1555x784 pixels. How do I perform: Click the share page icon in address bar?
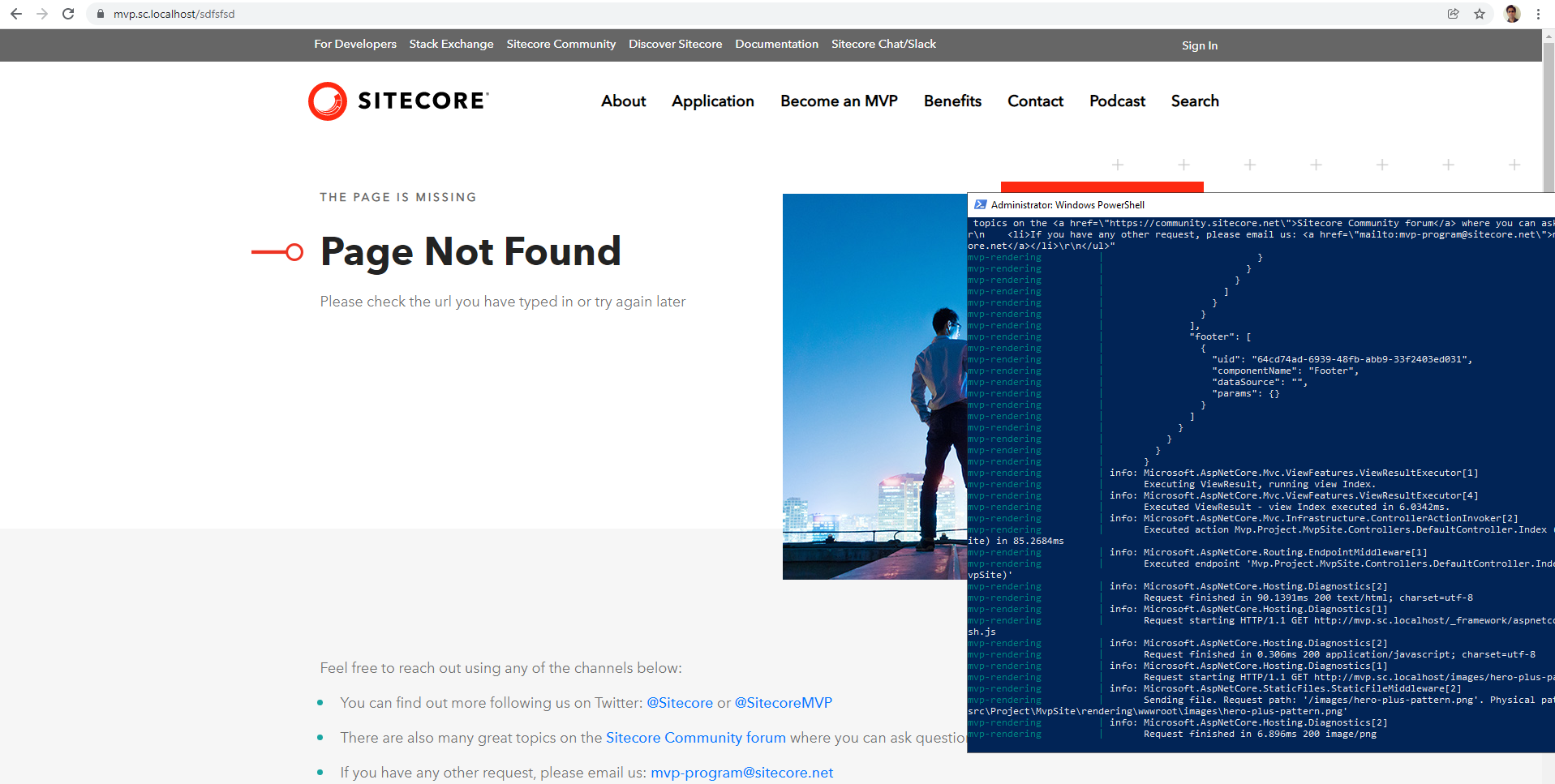[x=1454, y=14]
